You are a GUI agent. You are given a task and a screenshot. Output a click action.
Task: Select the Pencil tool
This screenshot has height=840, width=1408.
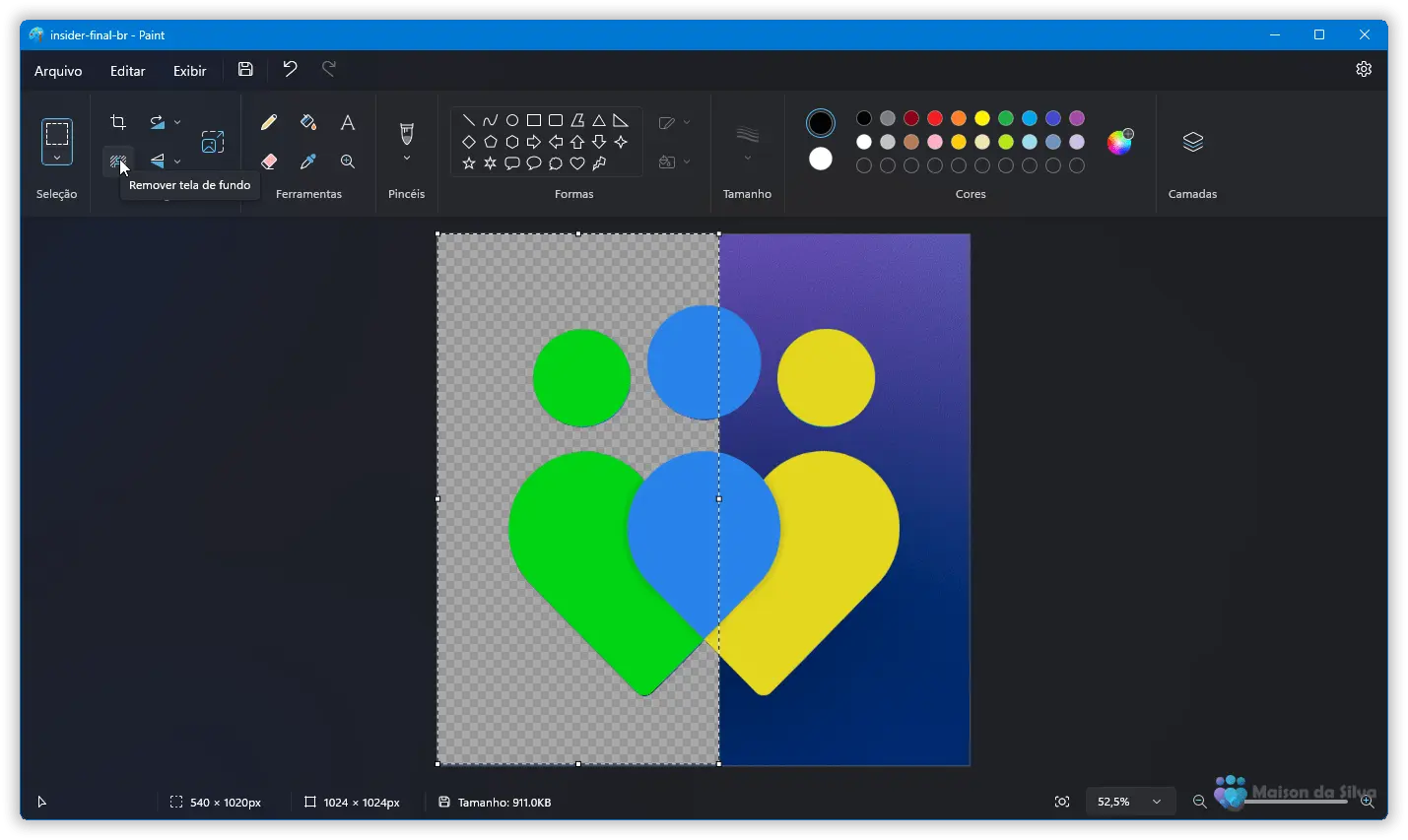pyautogui.click(x=269, y=123)
